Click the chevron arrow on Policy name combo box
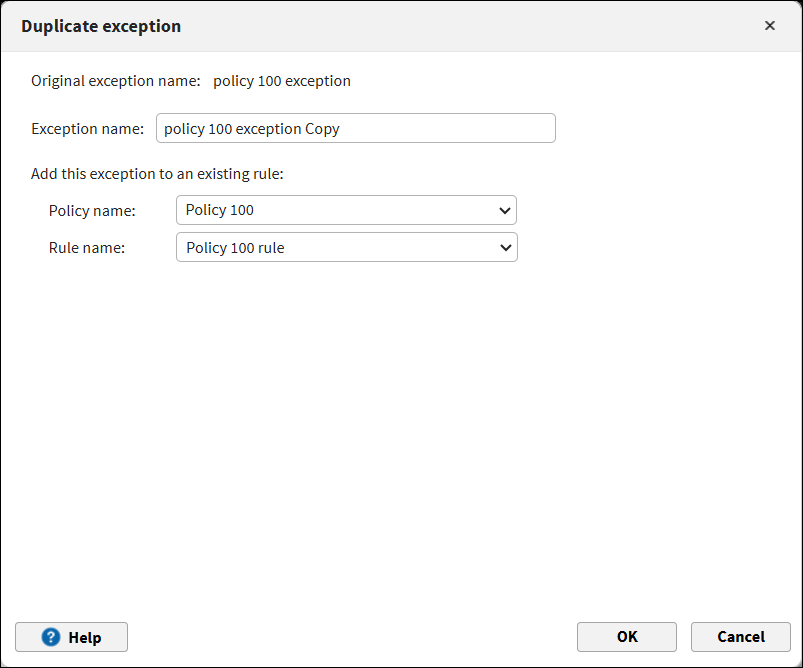This screenshot has width=803, height=668. (x=504, y=210)
